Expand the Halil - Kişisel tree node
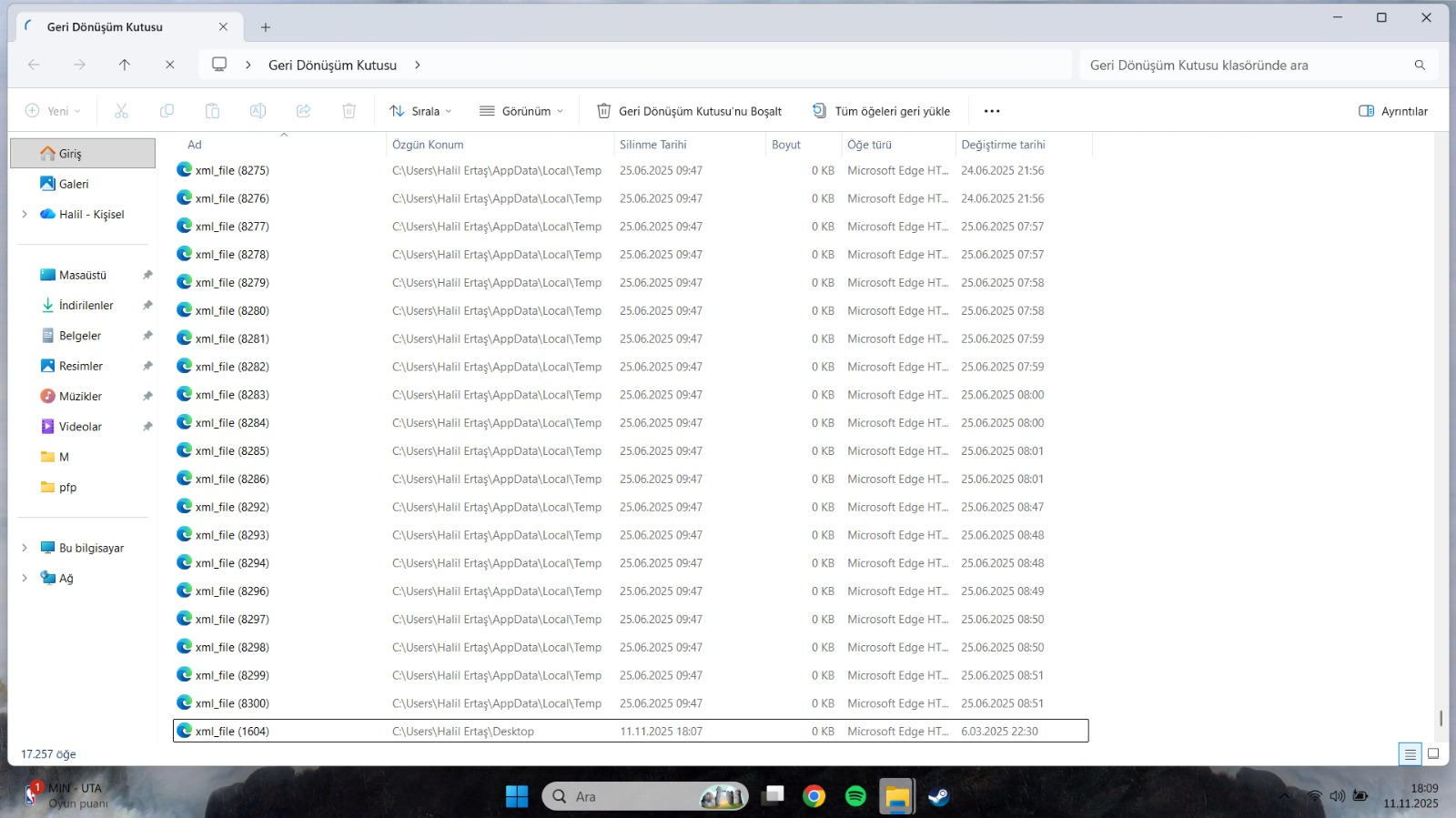Screen dimensions: 1456x818 [x=25, y=215]
